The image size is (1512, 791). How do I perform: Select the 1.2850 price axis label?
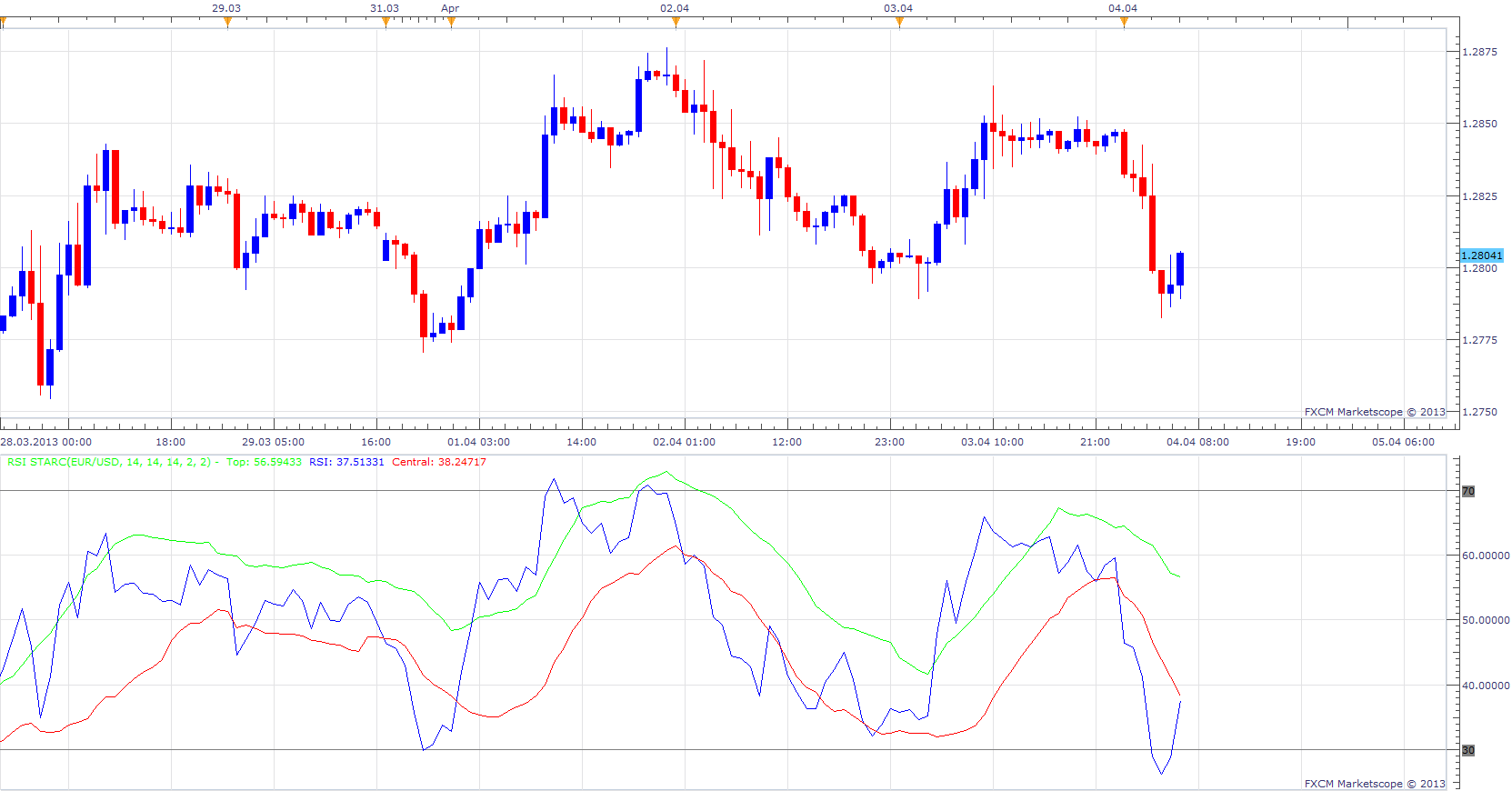click(1479, 124)
